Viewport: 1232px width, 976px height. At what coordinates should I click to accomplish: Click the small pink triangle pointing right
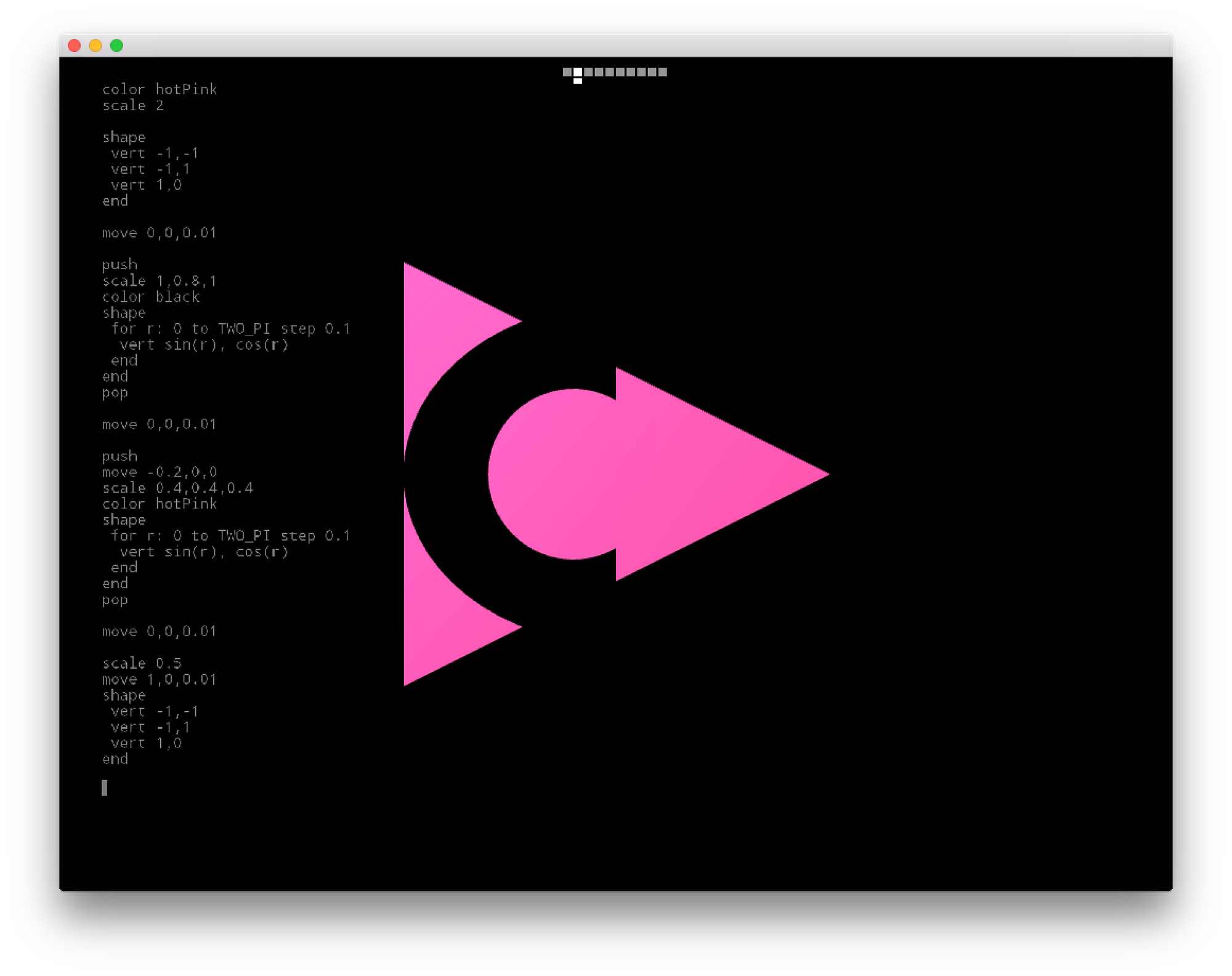708,474
